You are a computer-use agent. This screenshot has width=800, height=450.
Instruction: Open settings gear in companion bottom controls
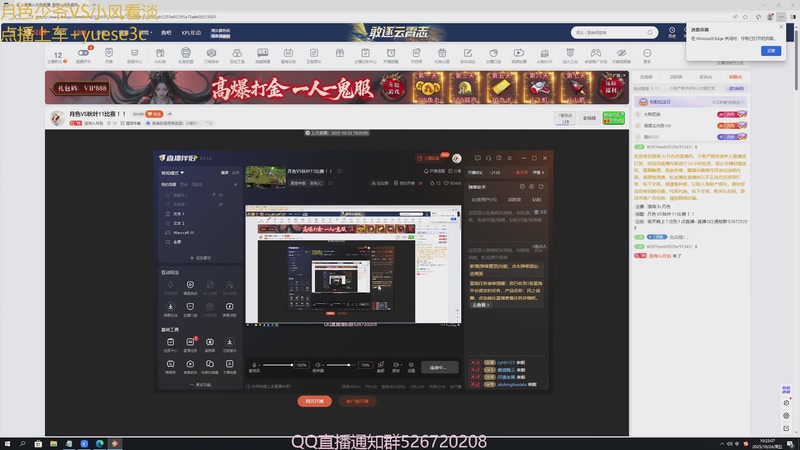click(411, 365)
